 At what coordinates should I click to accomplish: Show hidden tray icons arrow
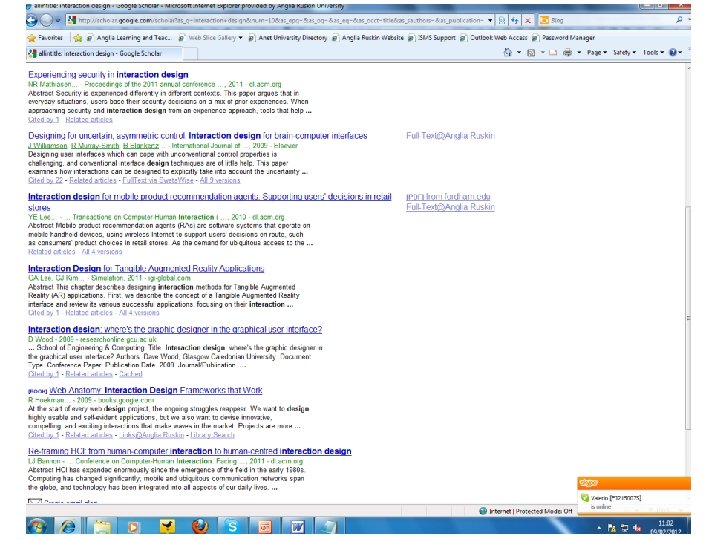click(x=599, y=528)
